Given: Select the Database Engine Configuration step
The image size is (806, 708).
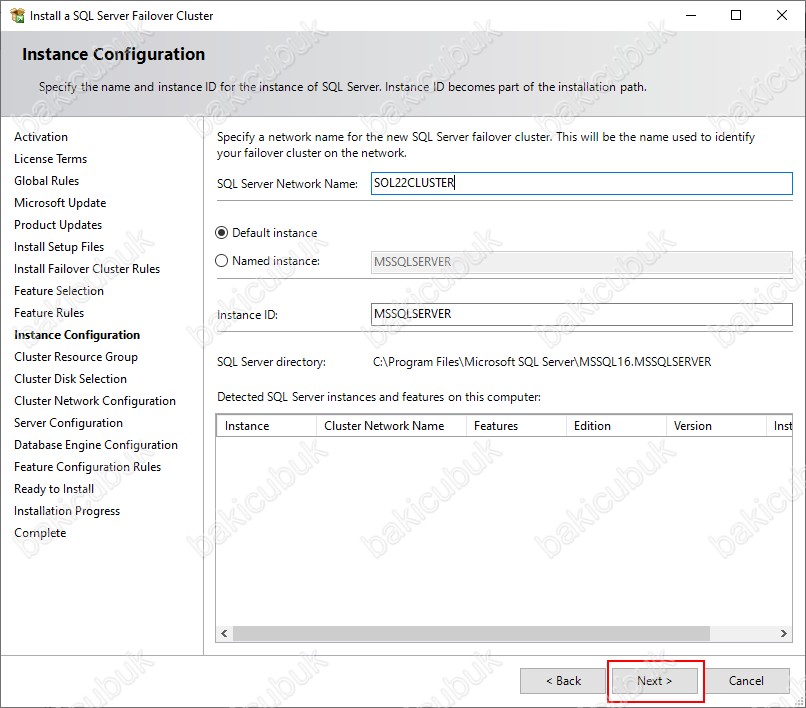Looking at the screenshot, I should pyautogui.click(x=96, y=445).
